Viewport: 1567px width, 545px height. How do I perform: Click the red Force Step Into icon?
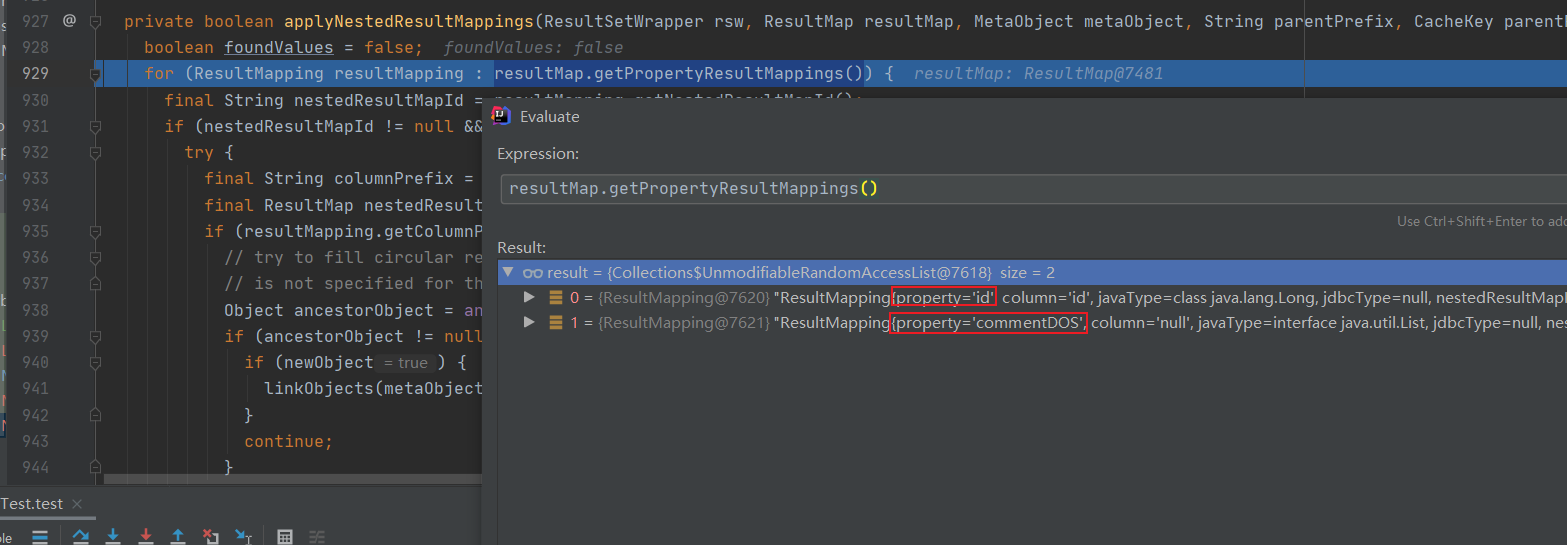click(146, 536)
